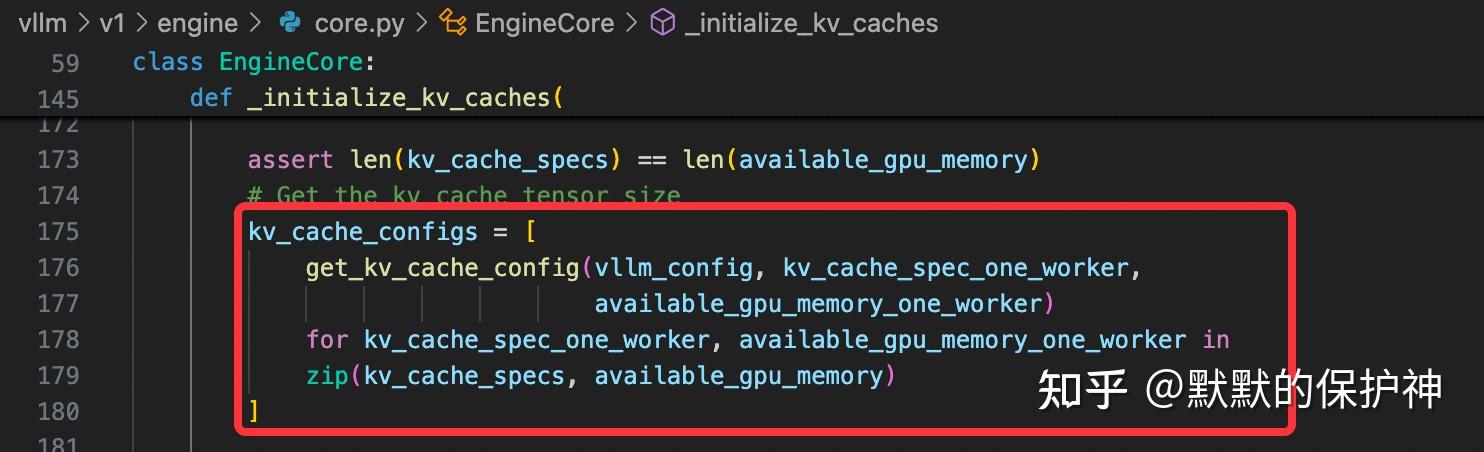Click the assert keyword on line 173
The image size is (1484, 452).
[291, 160]
